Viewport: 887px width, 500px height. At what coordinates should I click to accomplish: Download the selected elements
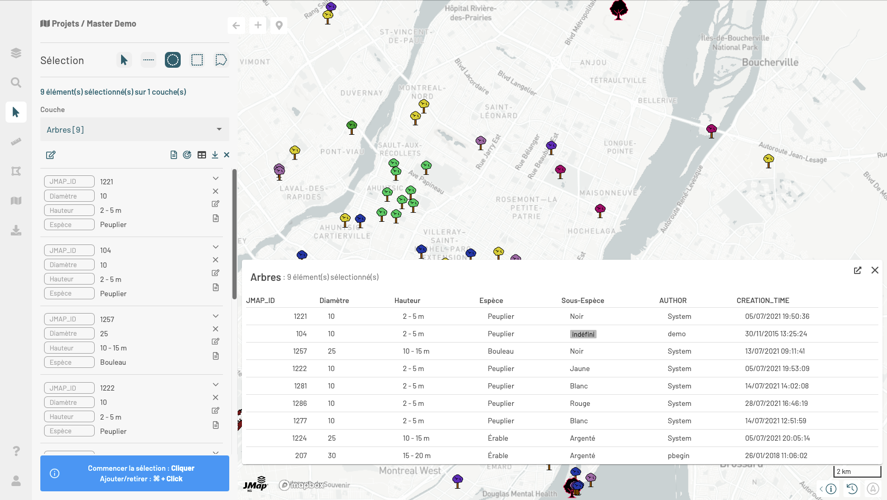tap(215, 155)
